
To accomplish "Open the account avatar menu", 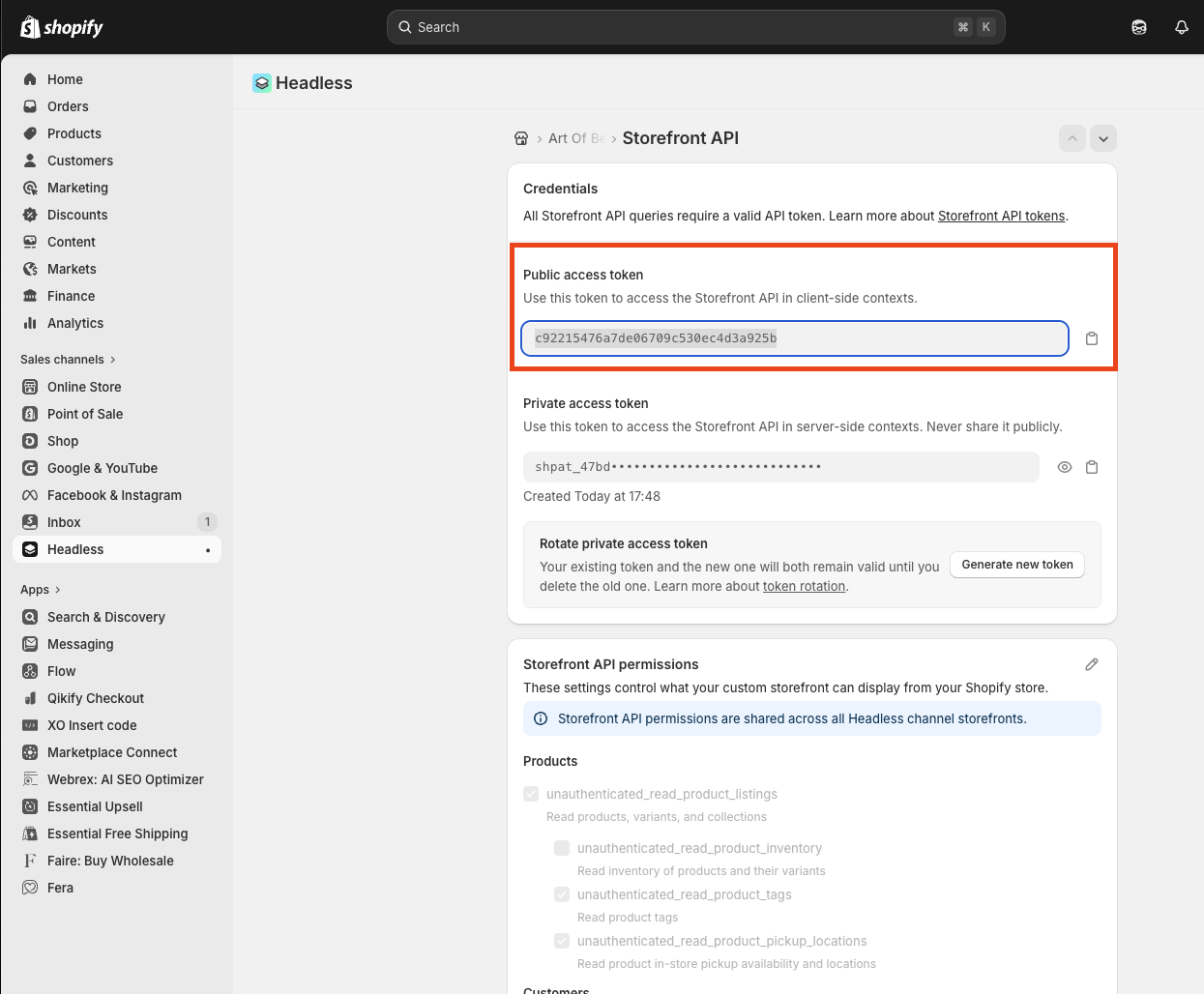I will [x=1139, y=27].
